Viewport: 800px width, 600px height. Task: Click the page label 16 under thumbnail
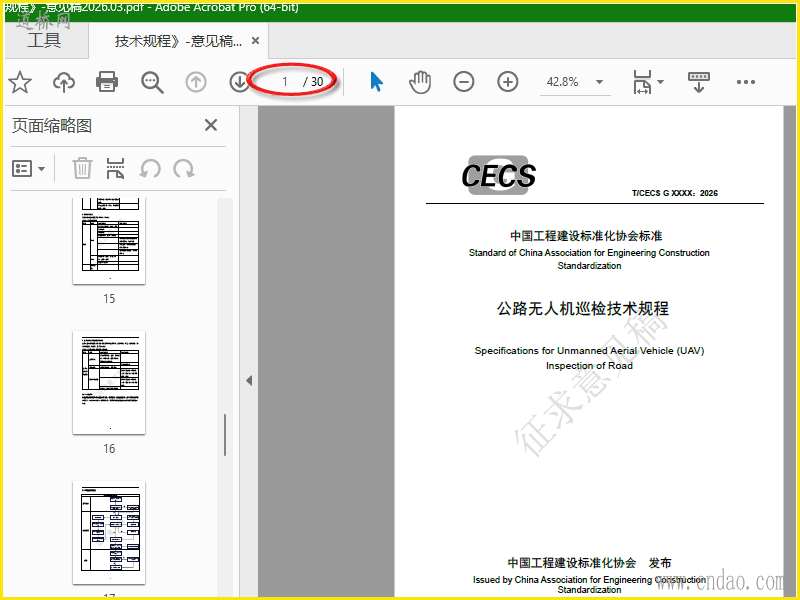[109, 448]
